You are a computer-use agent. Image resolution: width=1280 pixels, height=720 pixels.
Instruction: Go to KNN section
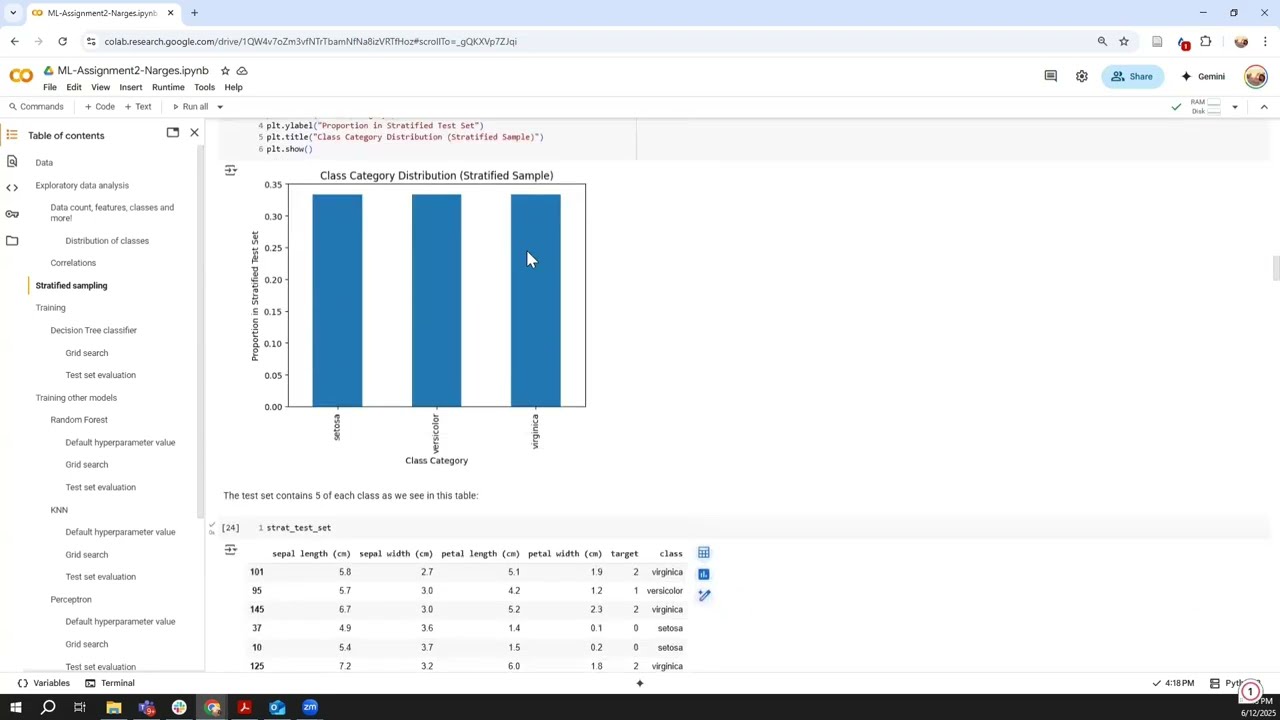[x=59, y=510]
